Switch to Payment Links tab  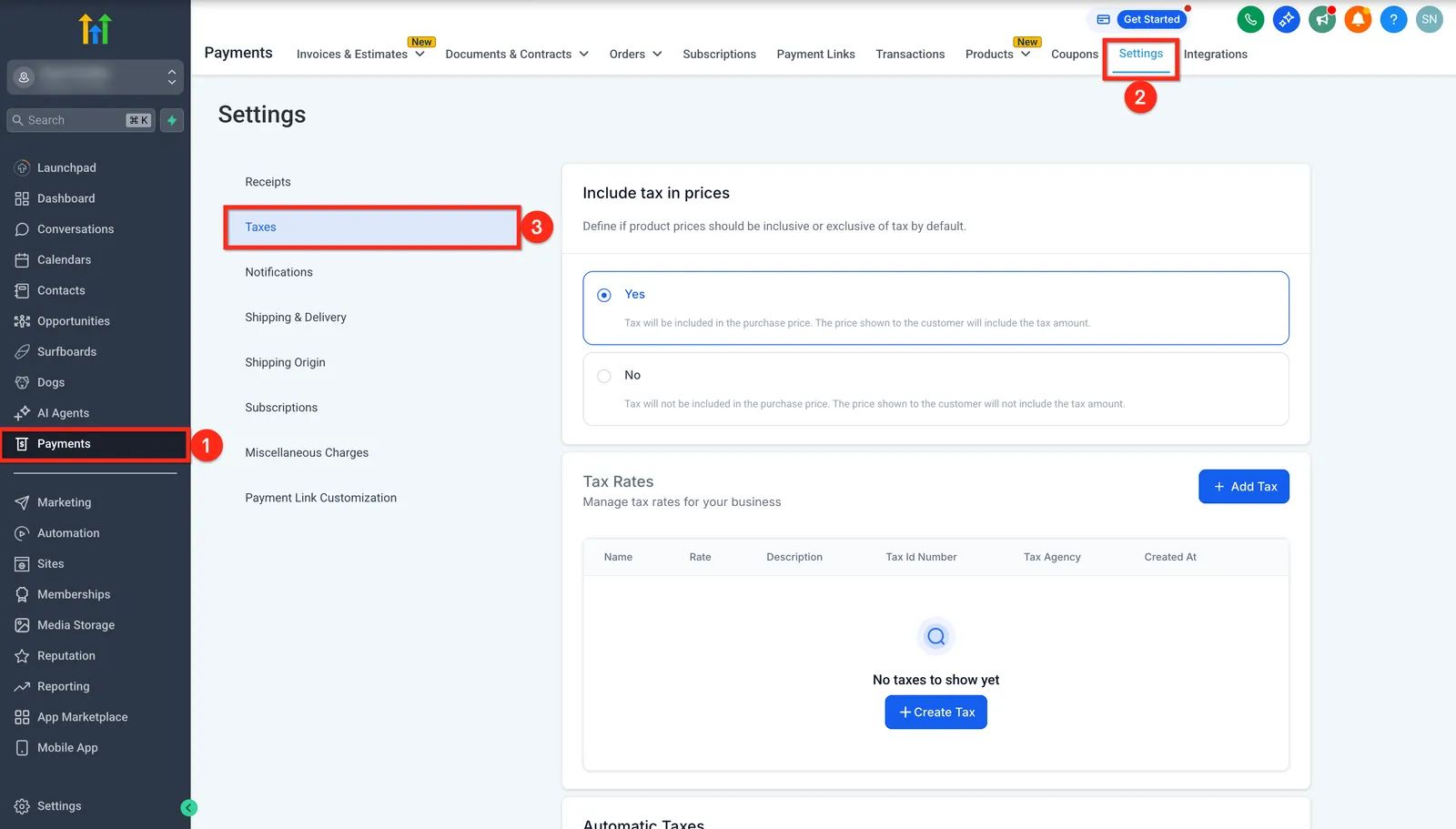(x=815, y=54)
